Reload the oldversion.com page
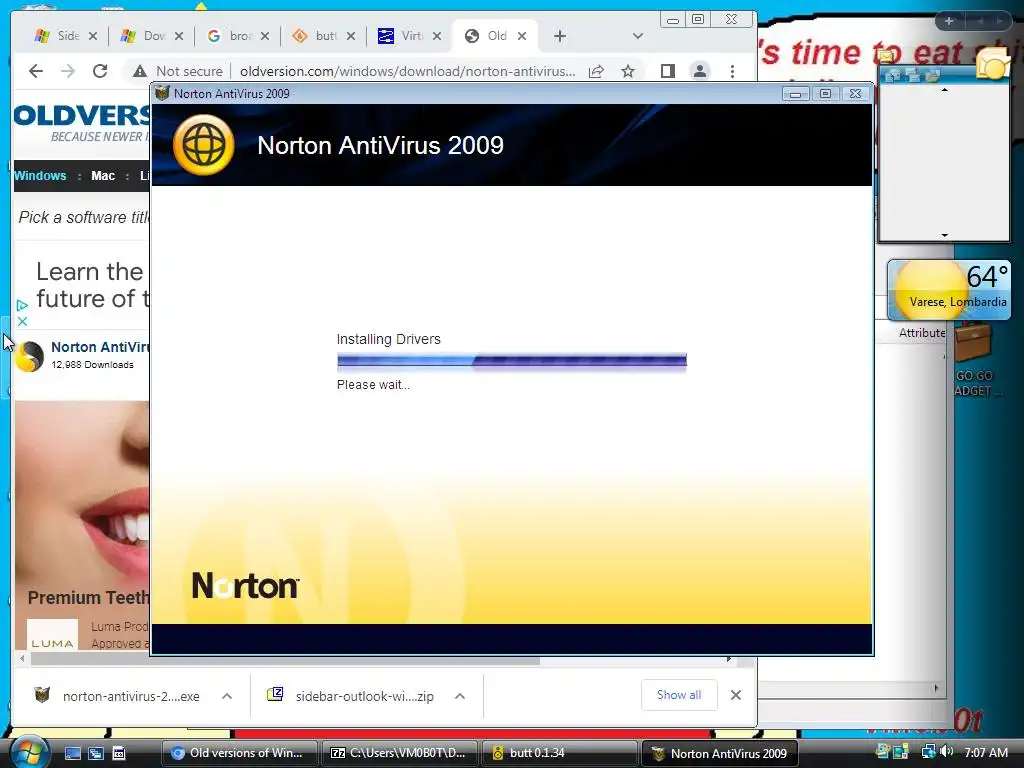1024x768 pixels. pos(100,71)
